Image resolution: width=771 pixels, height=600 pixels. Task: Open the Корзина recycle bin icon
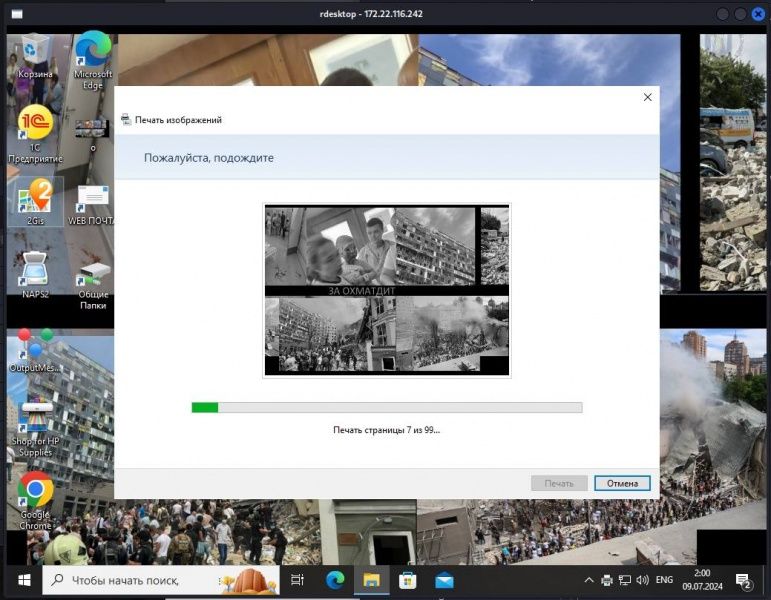tap(36, 50)
